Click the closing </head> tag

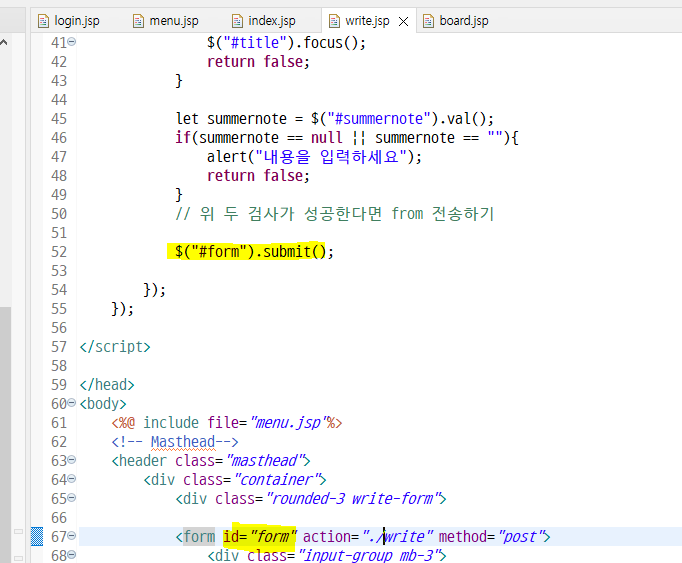pyautogui.click(x=107, y=385)
